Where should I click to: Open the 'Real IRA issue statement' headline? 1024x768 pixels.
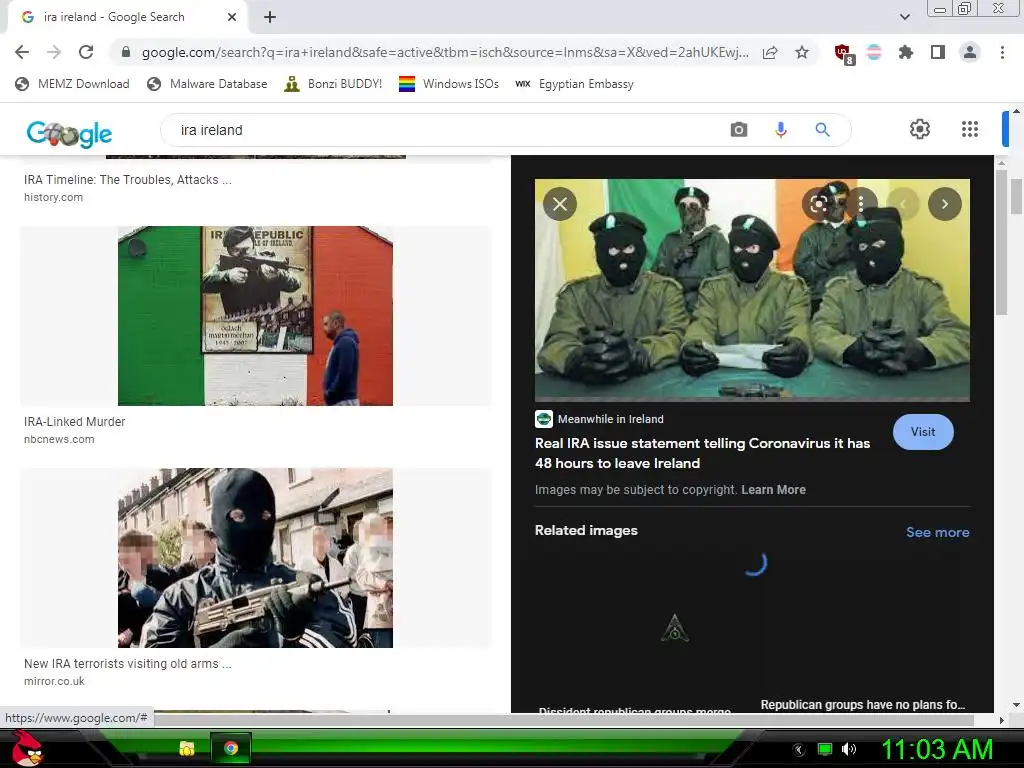click(702, 453)
